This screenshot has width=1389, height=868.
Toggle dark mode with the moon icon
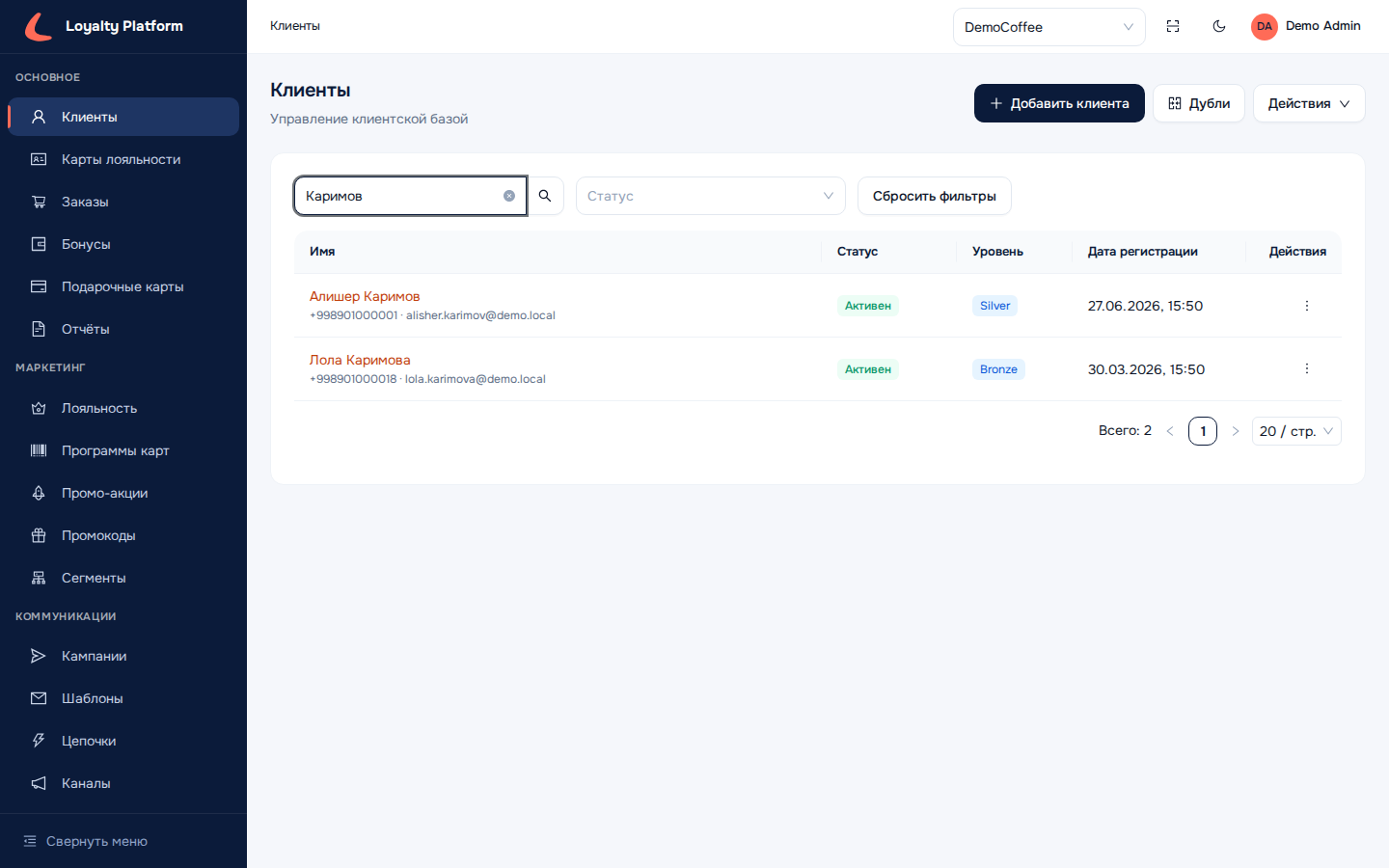(1219, 26)
